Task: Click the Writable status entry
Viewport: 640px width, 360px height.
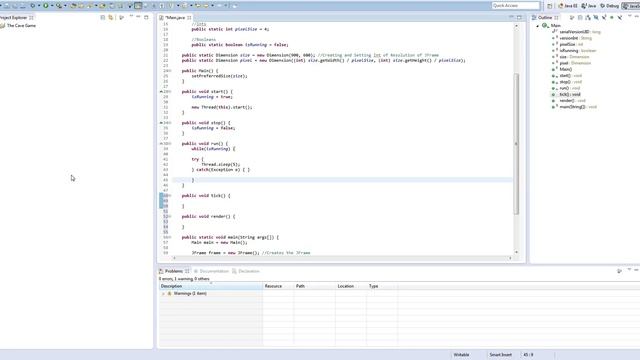Action: click(x=461, y=355)
